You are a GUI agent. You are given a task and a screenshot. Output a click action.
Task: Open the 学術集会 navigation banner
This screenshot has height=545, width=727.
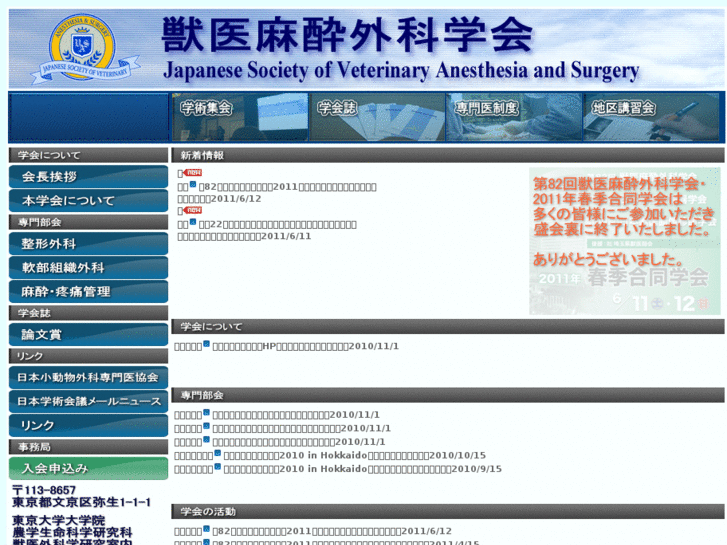coord(240,117)
